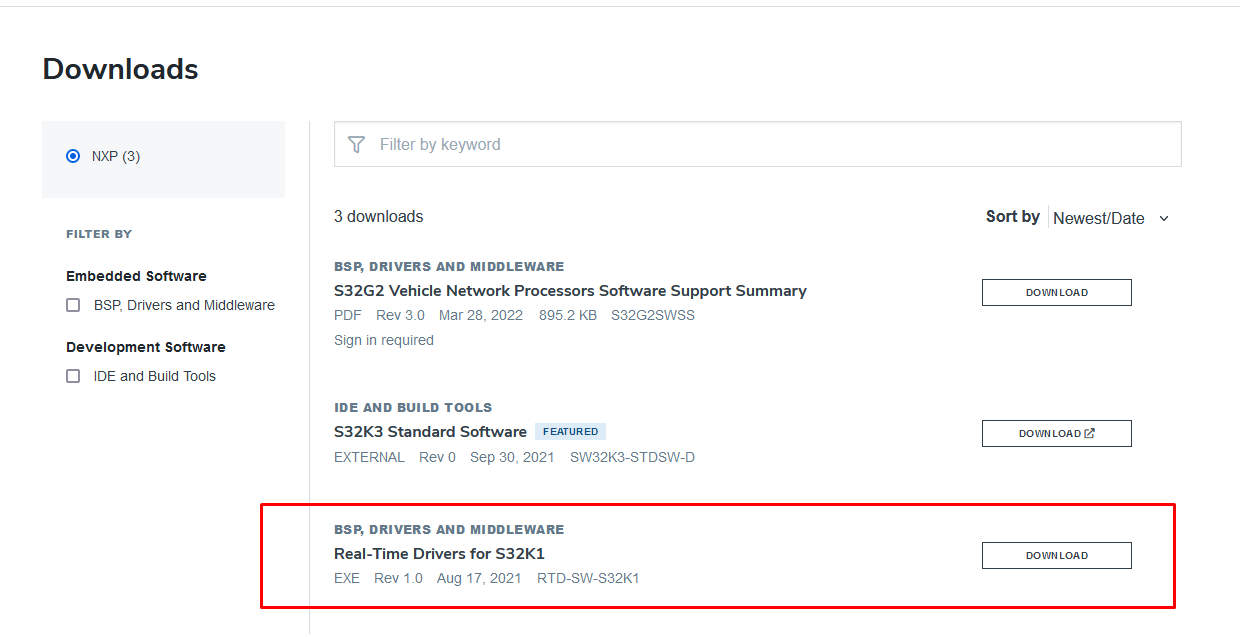Click the Downloads page heading

coord(120,69)
